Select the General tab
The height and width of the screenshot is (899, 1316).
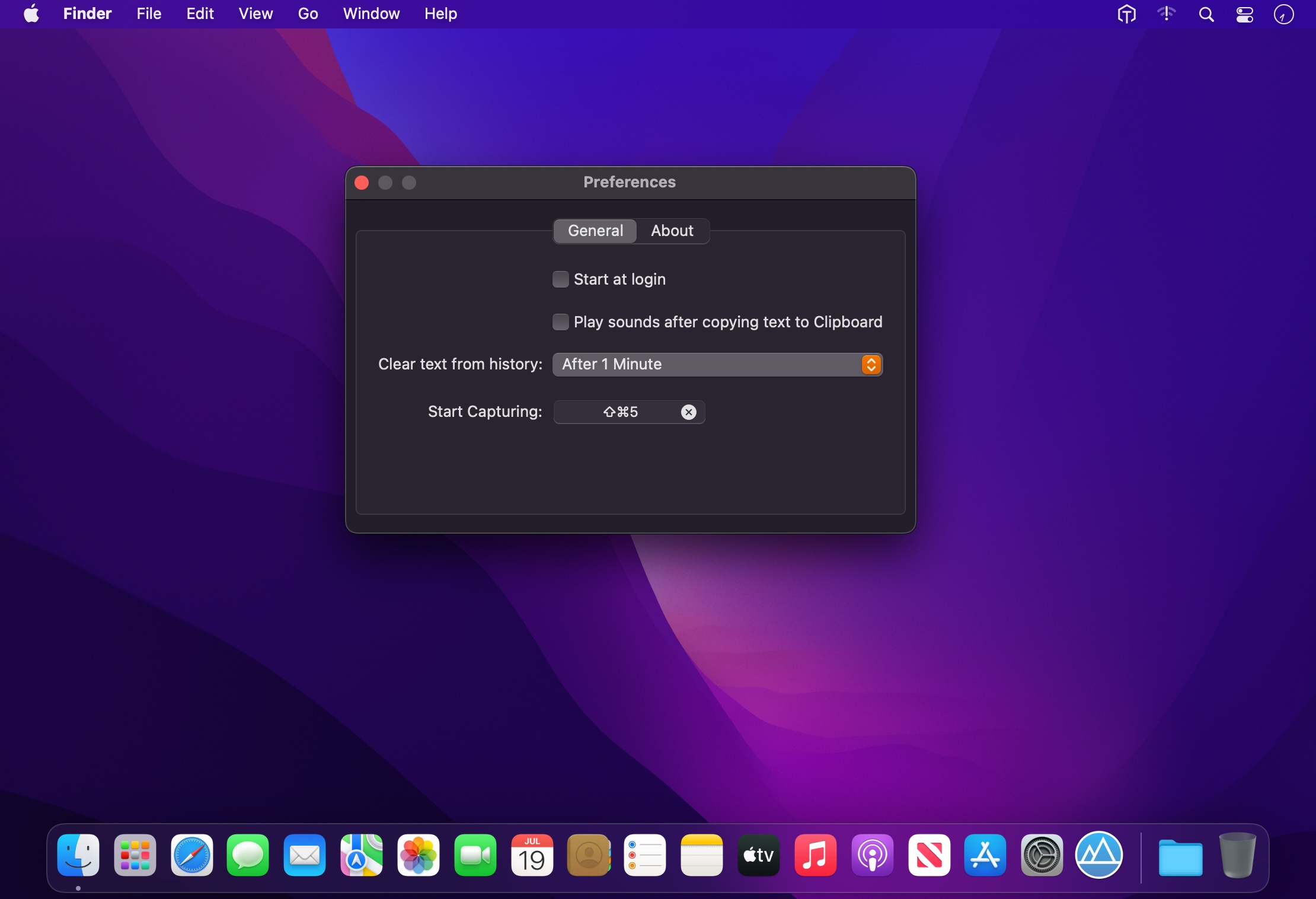595,231
